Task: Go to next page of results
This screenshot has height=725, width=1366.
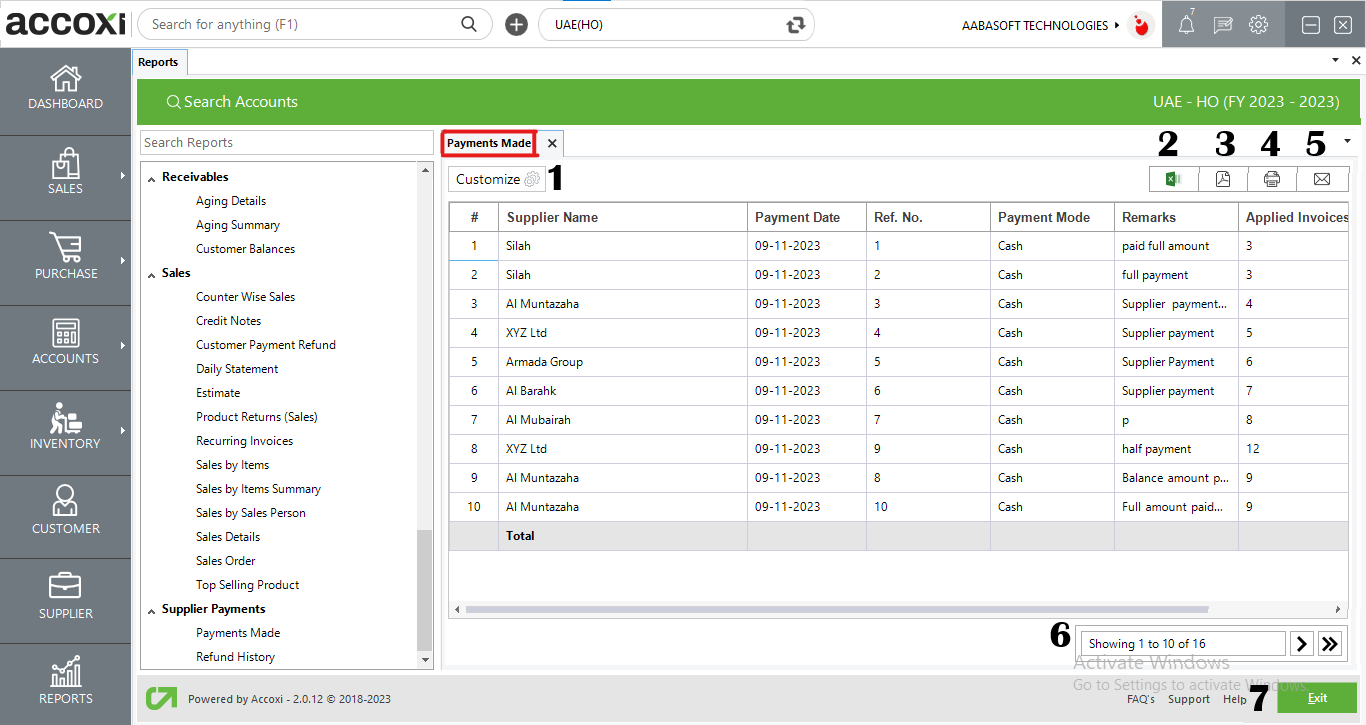Action: (1301, 644)
